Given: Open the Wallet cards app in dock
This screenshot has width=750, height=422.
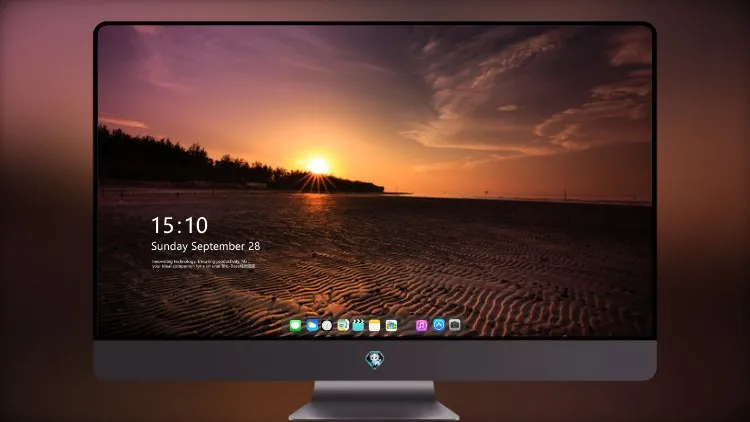Looking at the screenshot, I should pos(391,325).
